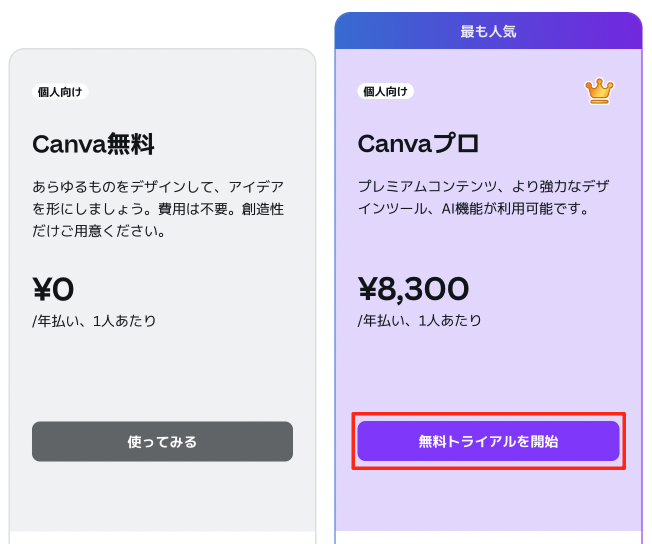This screenshot has width=652, height=544.
Task: Click the gold crown icon on Canvaプロ
Action: 599,91
